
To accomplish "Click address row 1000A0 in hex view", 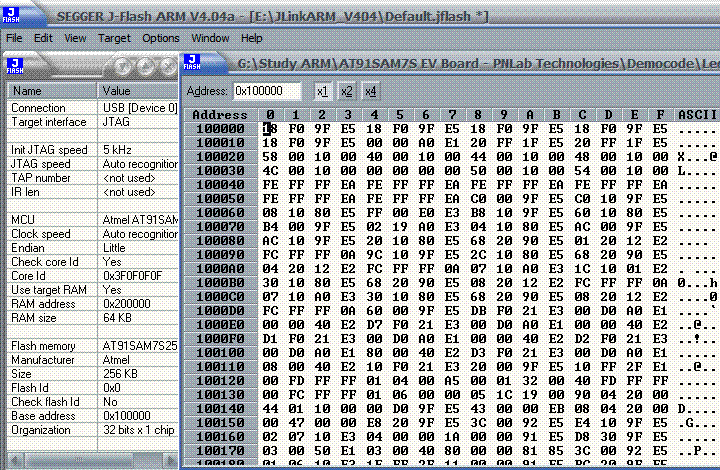I will coord(220,269).
